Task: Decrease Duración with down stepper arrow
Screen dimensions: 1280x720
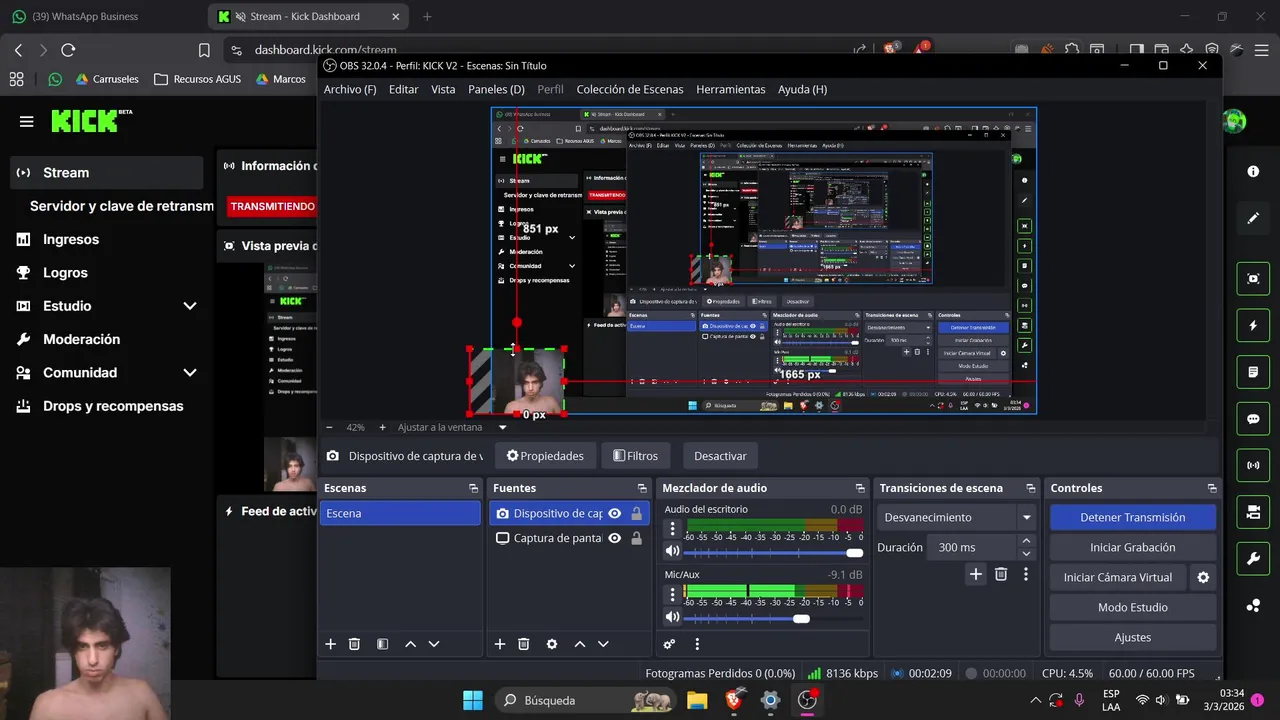Action: (x=1026, y=553)
